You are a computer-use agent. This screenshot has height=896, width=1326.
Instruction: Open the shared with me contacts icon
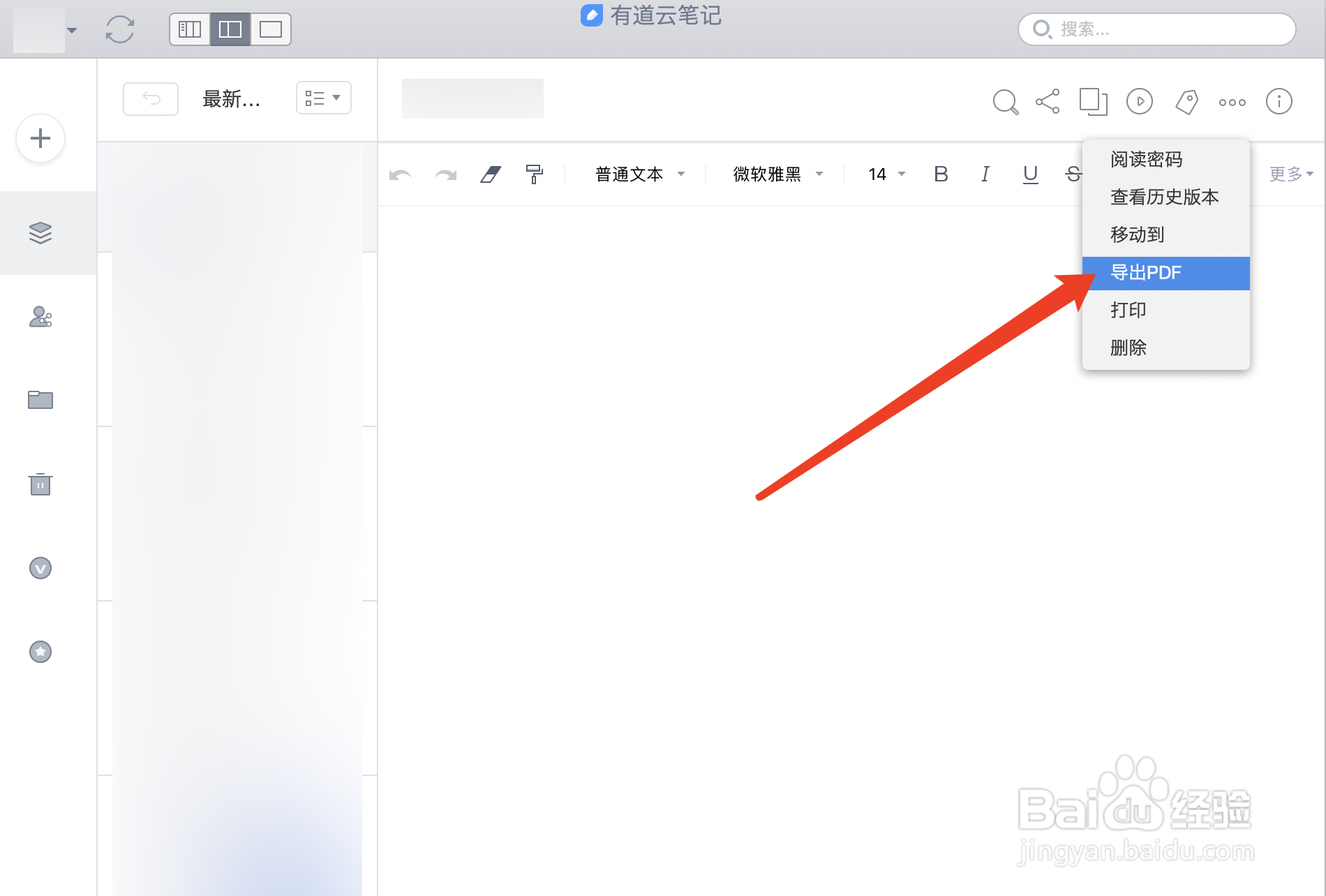click(x=40, y=317)
